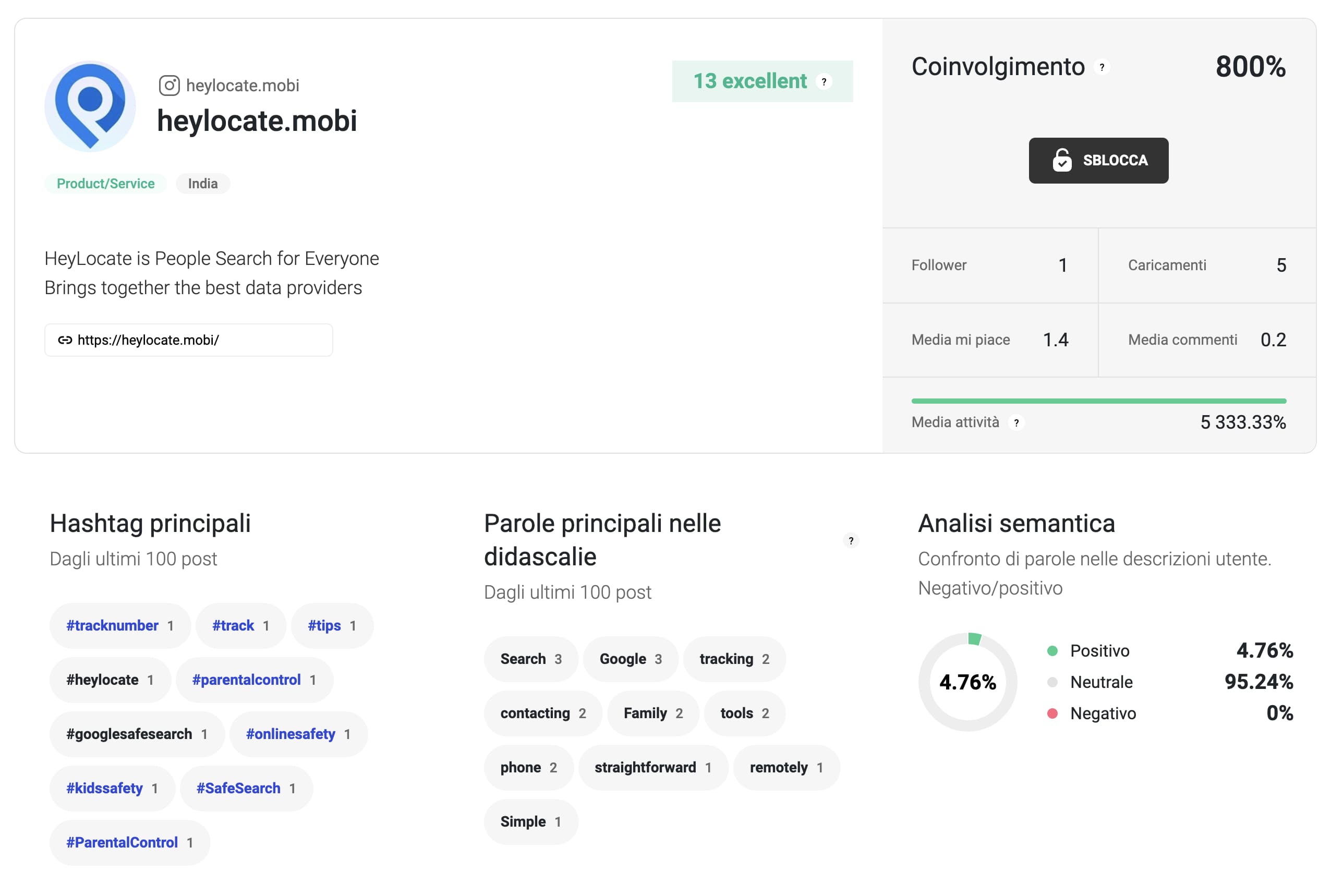Click the Positivo 4.76% legend row
The height and width of the screenshot is (896, 1331).
click(x=1169, y=651)
